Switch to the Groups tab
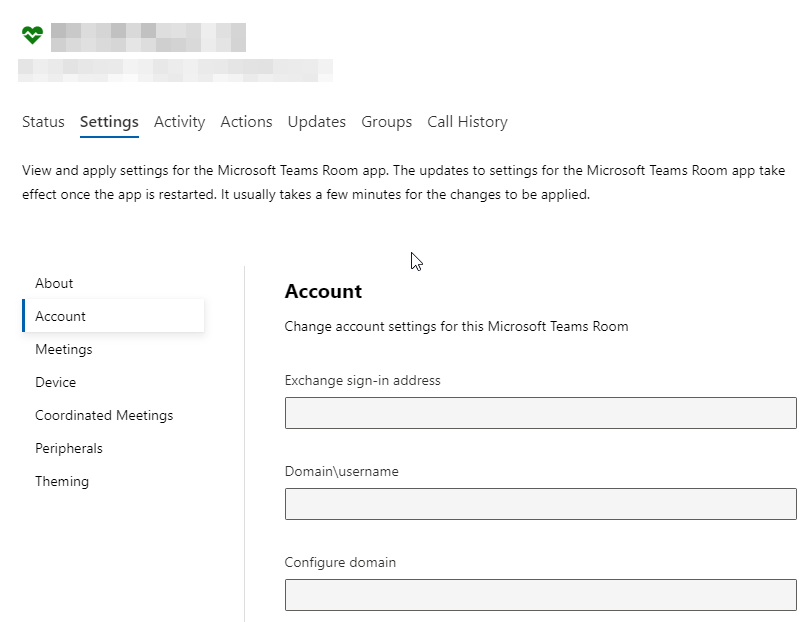The height and width of the screenshot is (622, 809). 386,122
